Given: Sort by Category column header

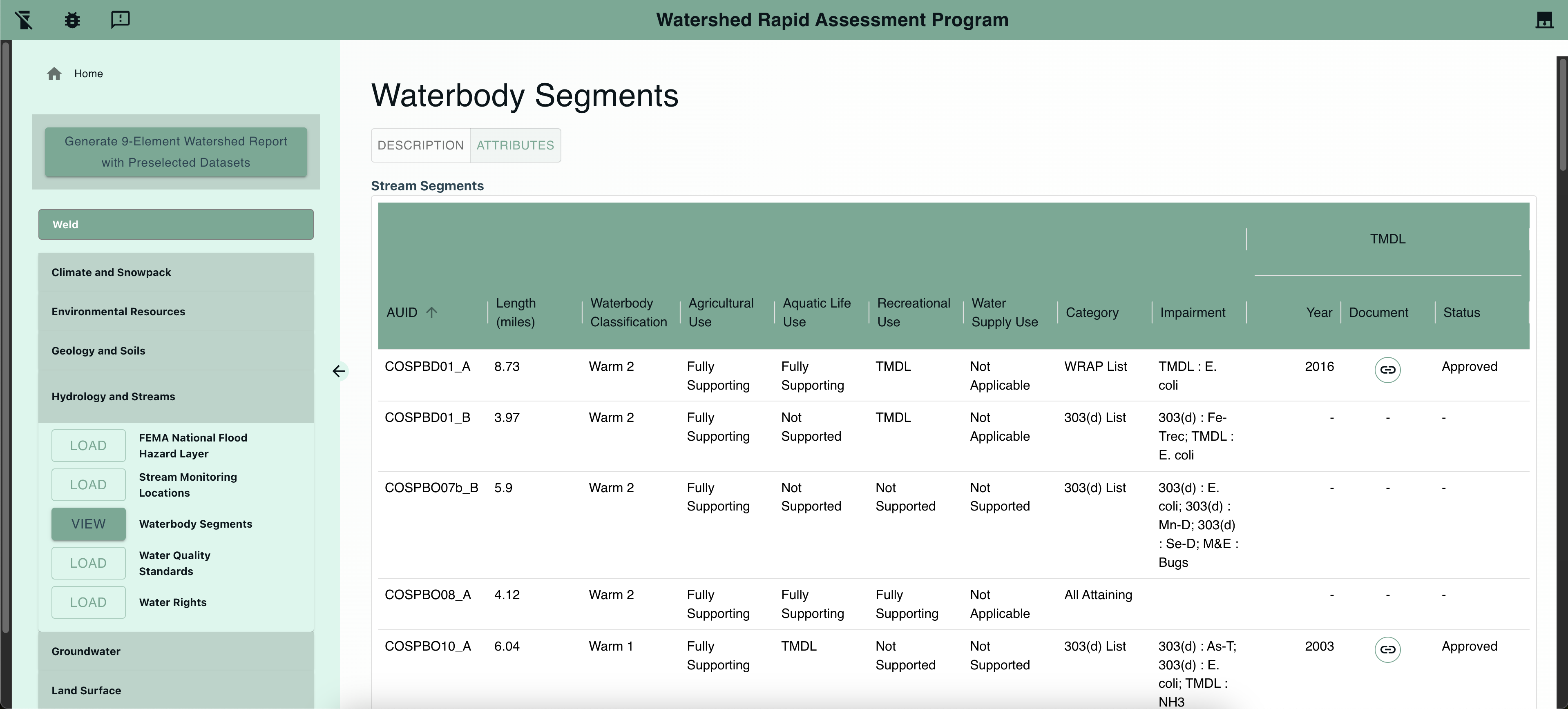Looking at the screenshot, I should point(1092,312).
